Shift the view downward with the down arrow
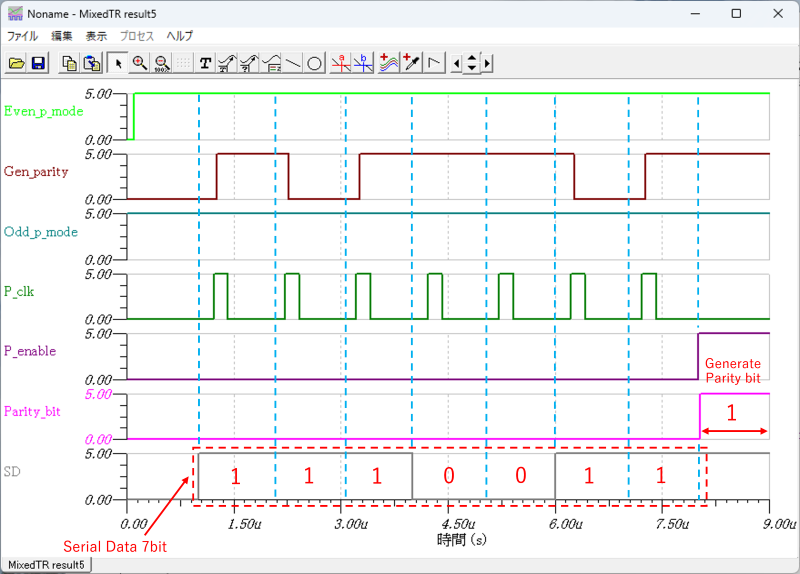Viewport: 800px width, 574px height. click(x=472, y=68)
